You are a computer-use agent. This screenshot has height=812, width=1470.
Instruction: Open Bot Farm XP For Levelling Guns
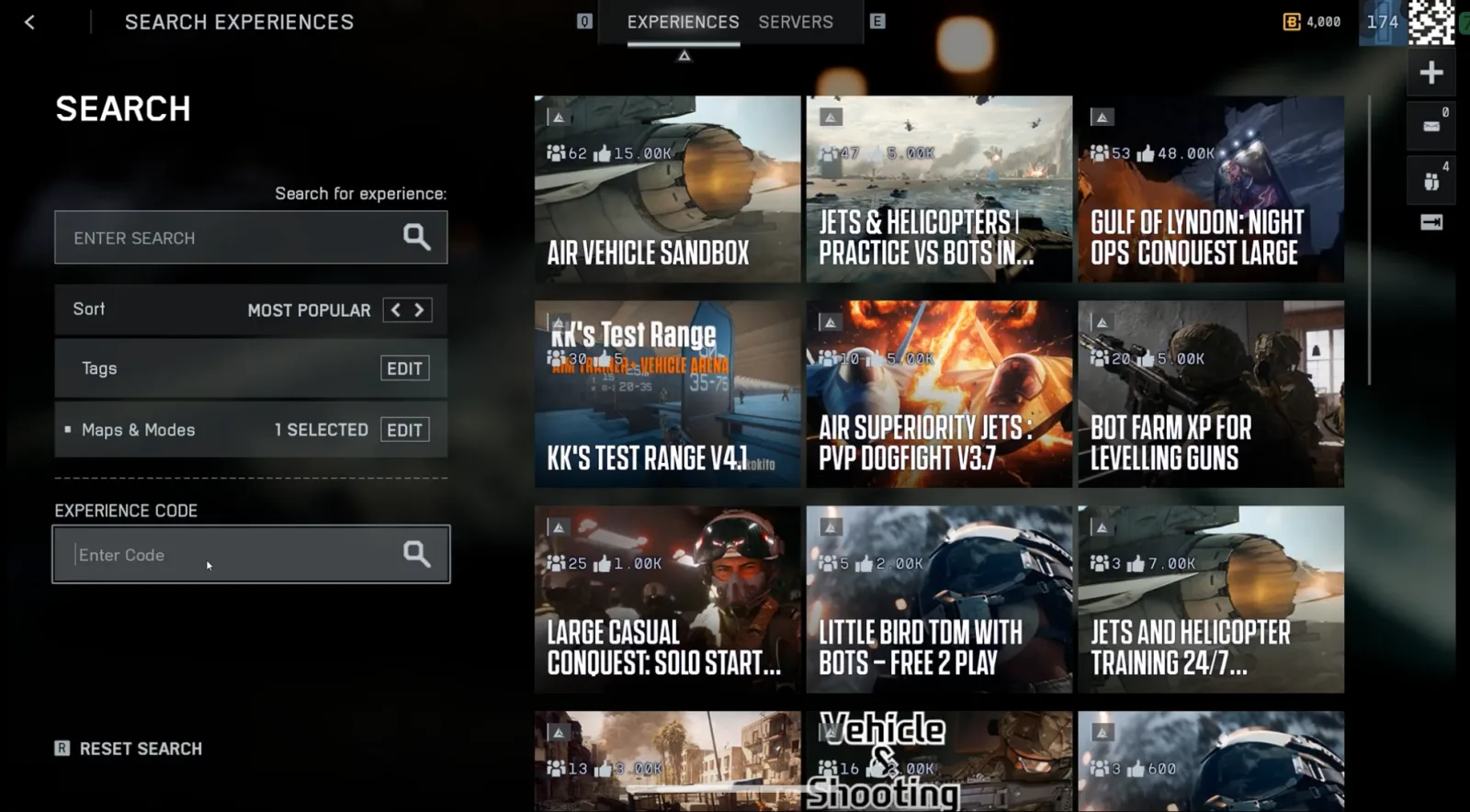(x=1210, y=394)
